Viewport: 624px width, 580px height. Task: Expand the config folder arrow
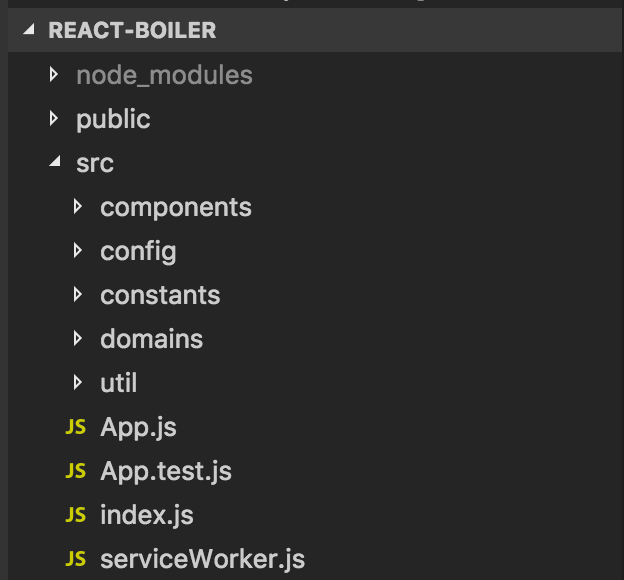click(x=78, y=251)
